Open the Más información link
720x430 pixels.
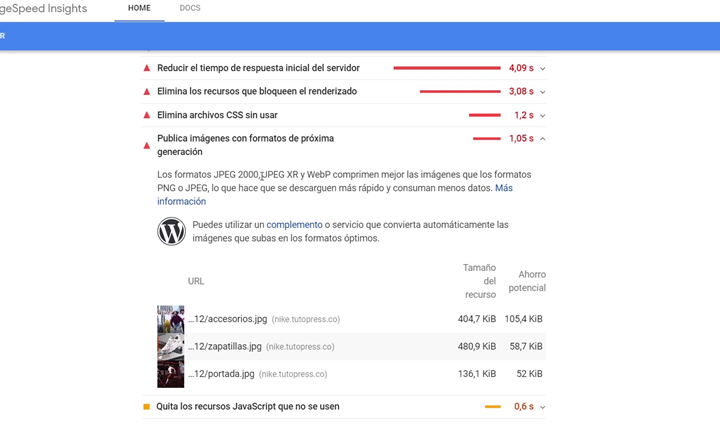[x=335, y=194]
